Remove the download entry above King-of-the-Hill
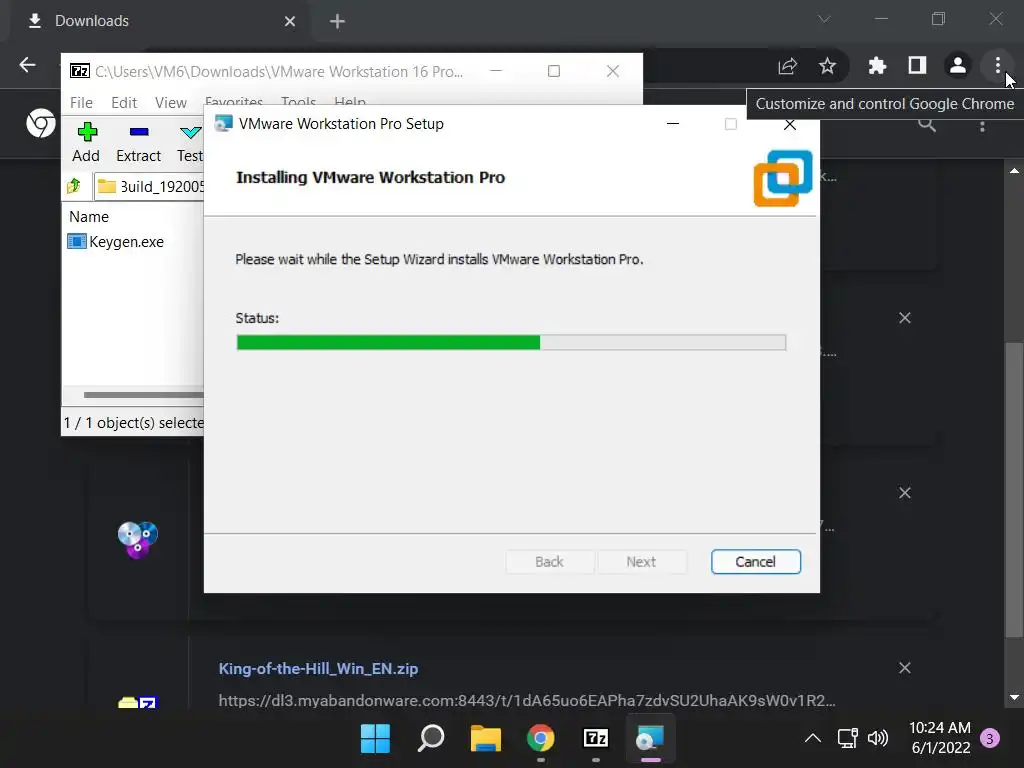Image resolution: width=1024 pixels, height=768 pixels. (904, 492)
